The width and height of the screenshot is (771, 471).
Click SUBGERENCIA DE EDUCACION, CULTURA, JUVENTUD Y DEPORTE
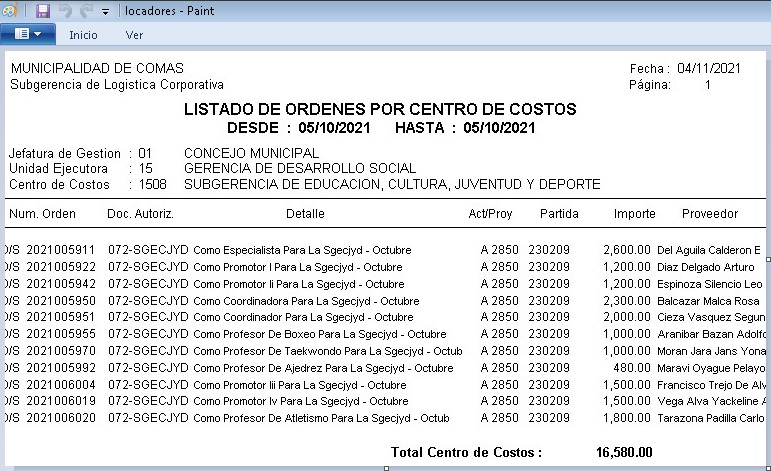tap(392, 184)
